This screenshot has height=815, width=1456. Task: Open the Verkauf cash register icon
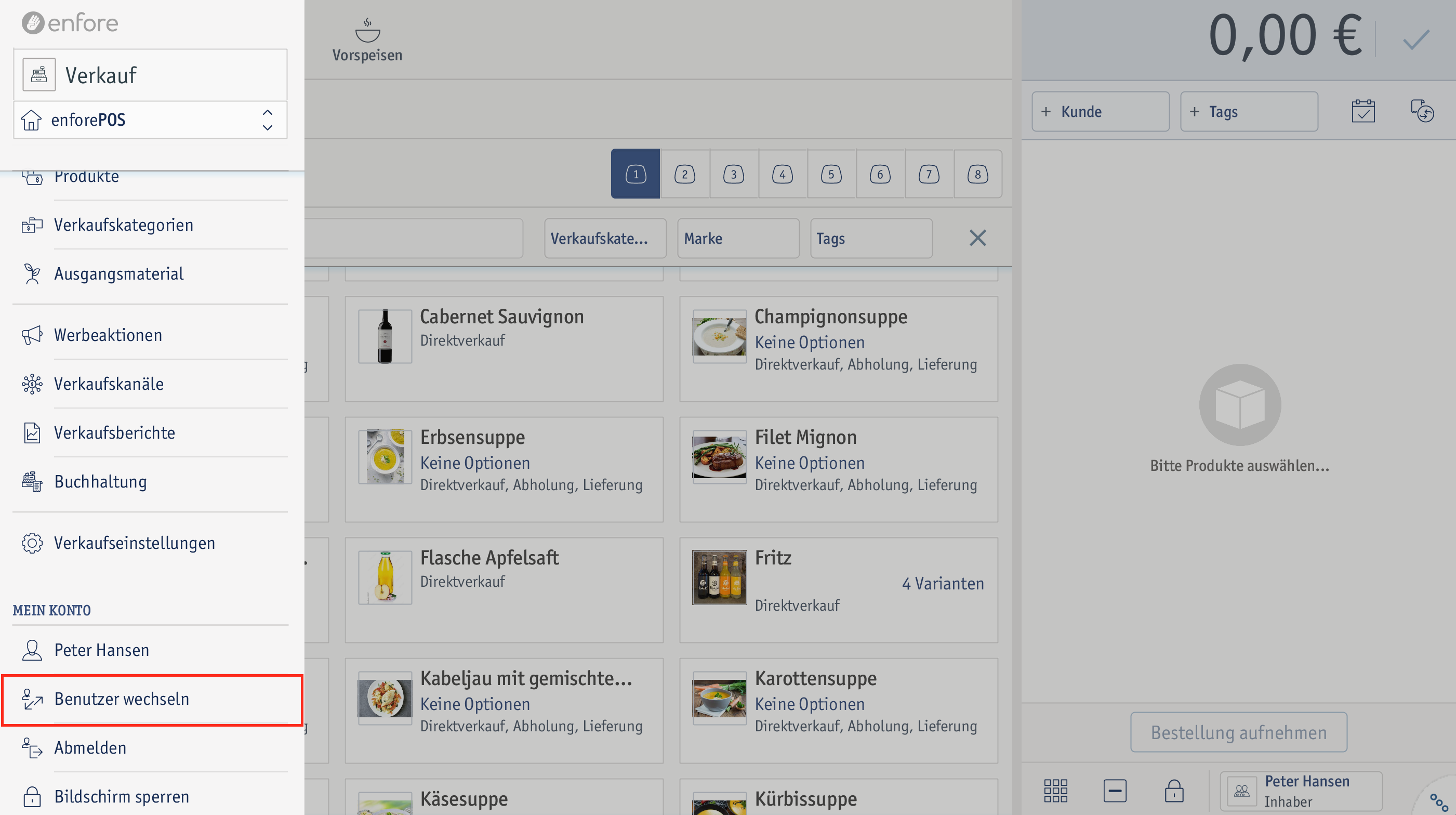pyautogui.click(x=39, y=75)
